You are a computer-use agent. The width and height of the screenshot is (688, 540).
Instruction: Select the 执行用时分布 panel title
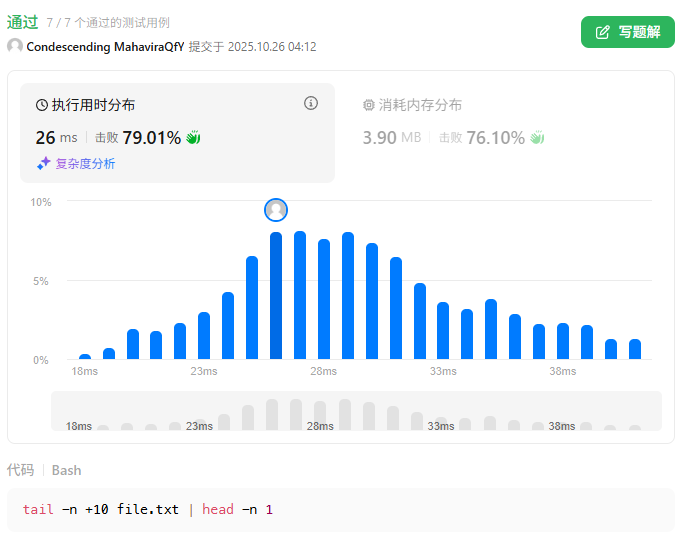click(93, 105)
